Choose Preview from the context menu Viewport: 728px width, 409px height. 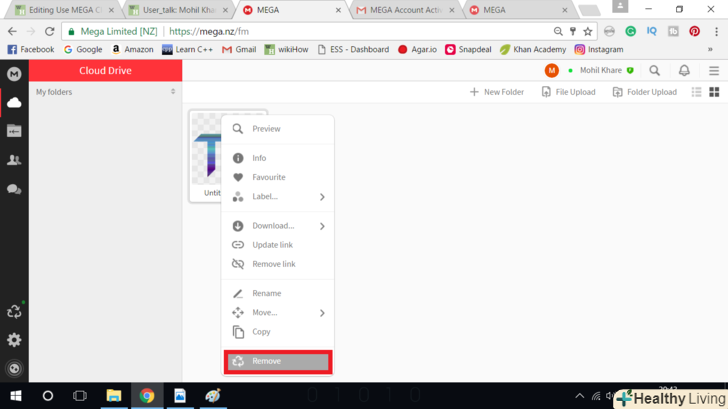(x=278, y=129)
